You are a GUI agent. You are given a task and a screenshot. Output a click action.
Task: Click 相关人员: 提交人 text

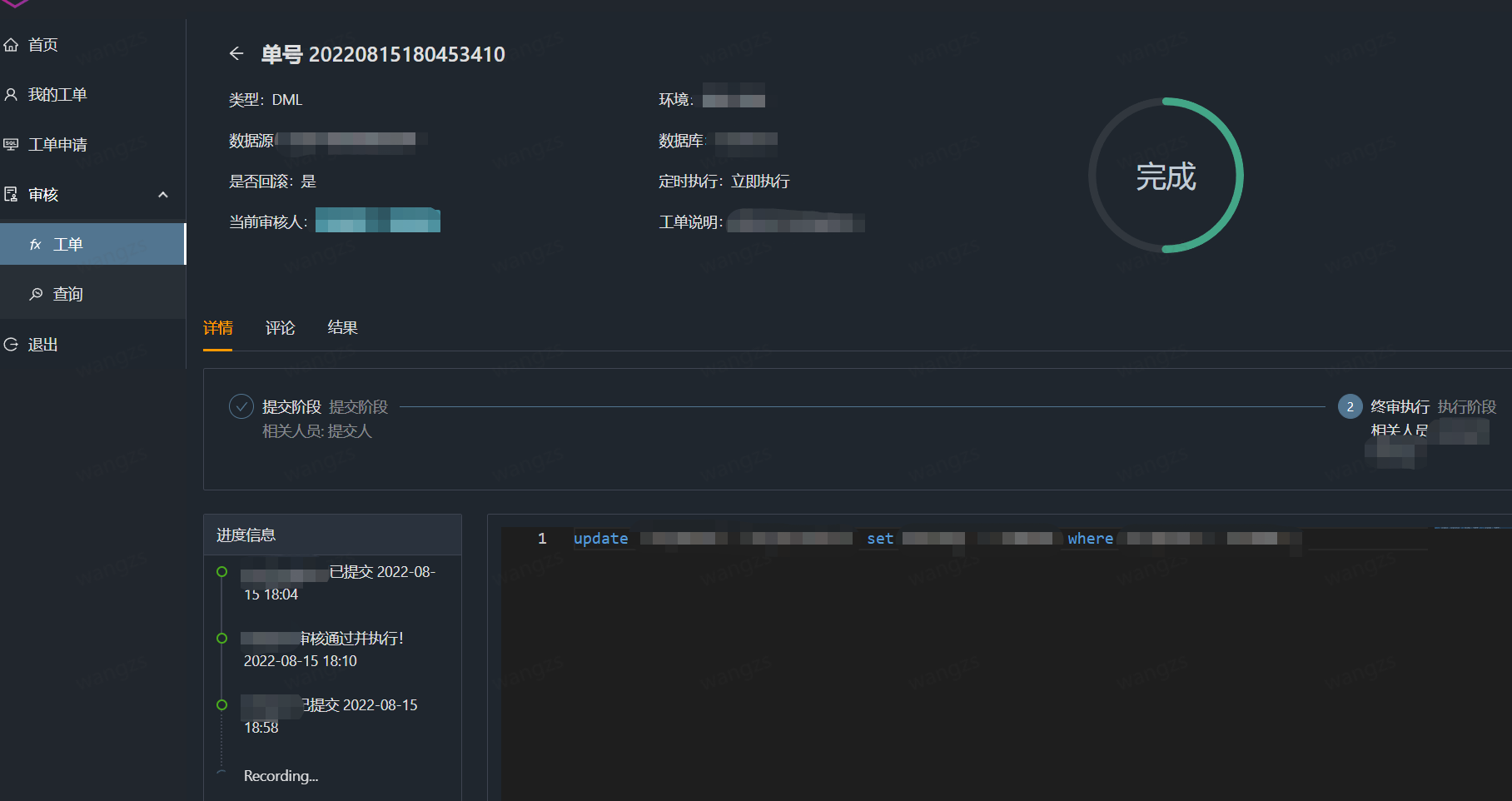pyautogui.click(x=317, y=431)
